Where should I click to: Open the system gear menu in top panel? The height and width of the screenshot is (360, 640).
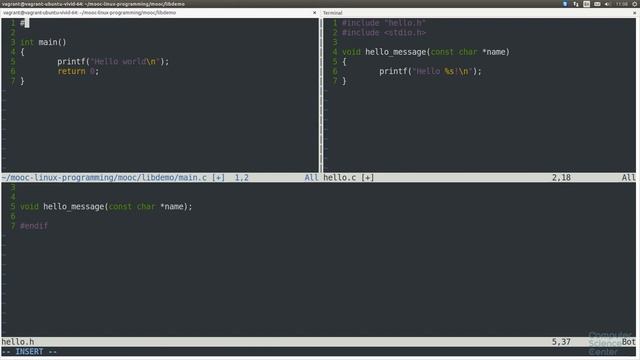[635, 4]
